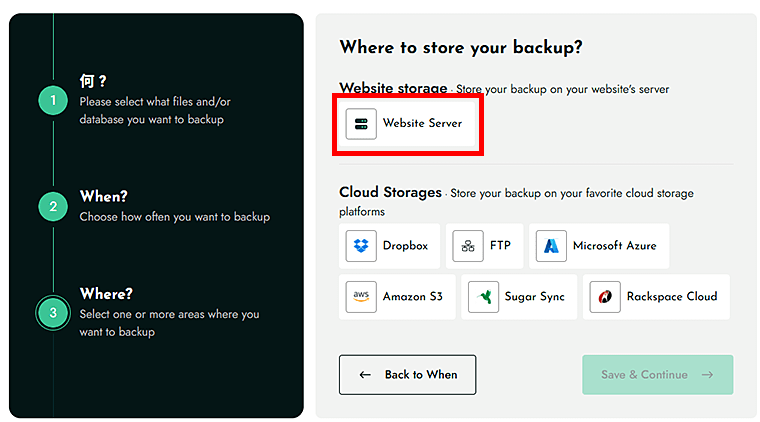
Task: Choose Dropbox as backup destination
Action: [391, 246]
